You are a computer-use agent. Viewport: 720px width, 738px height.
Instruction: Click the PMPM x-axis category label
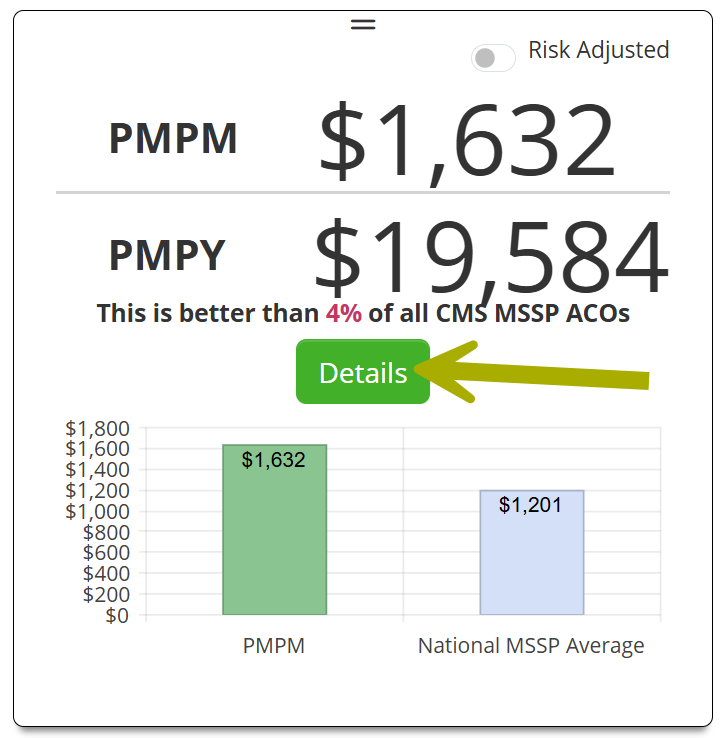pos(274,646)
